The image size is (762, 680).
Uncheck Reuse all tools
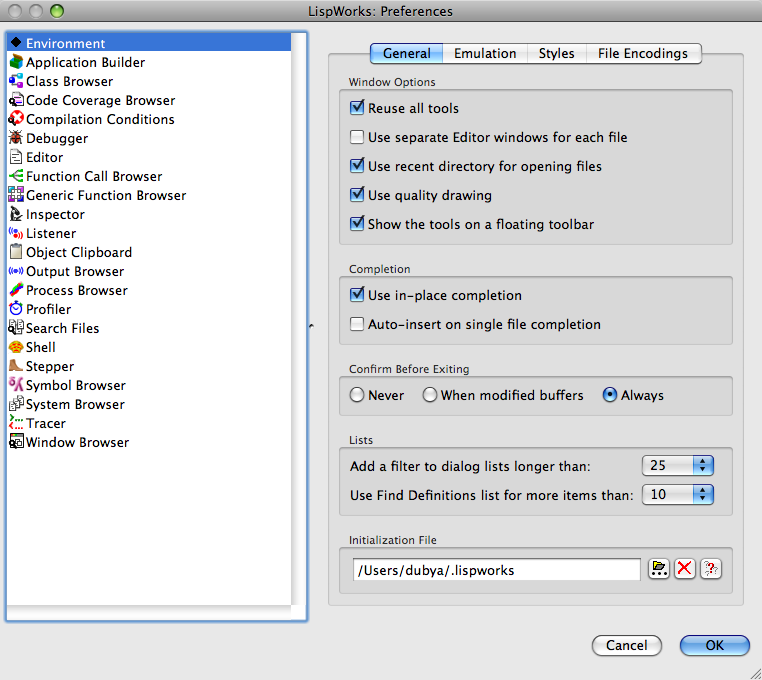pos(357,108)
